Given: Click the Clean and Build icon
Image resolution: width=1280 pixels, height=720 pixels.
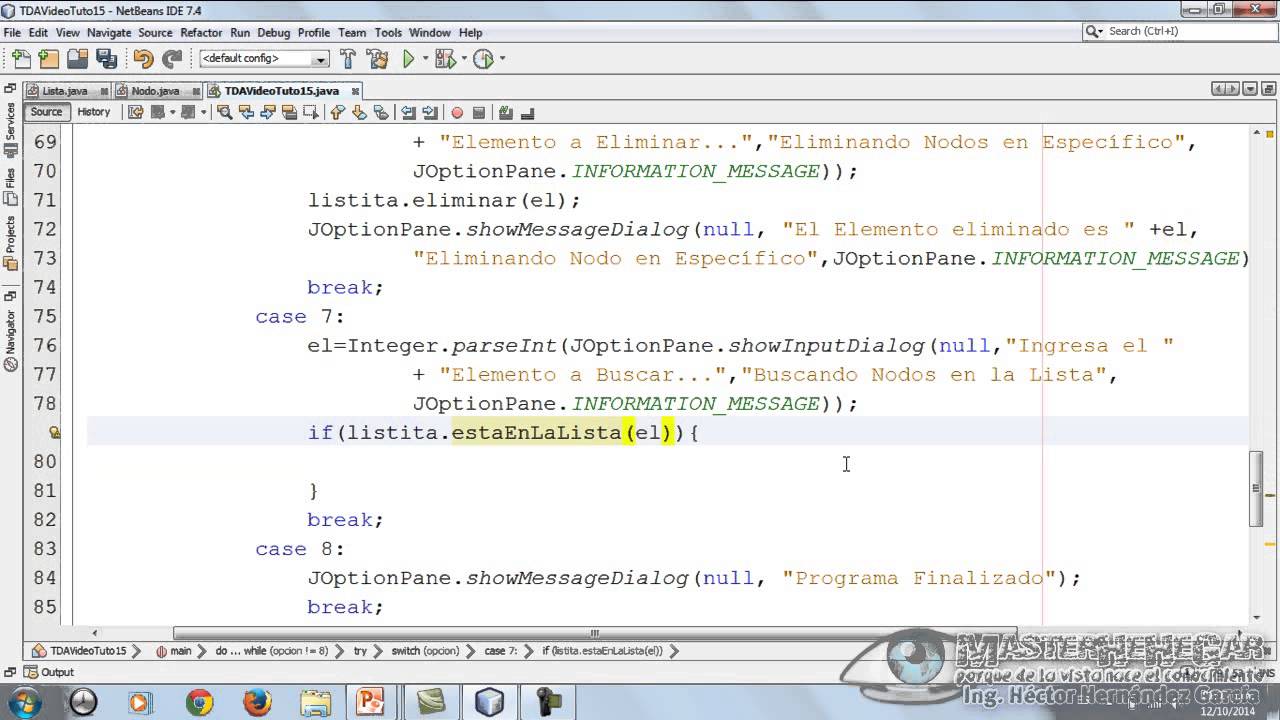Looking at the screenshot, I should point(377,59).
